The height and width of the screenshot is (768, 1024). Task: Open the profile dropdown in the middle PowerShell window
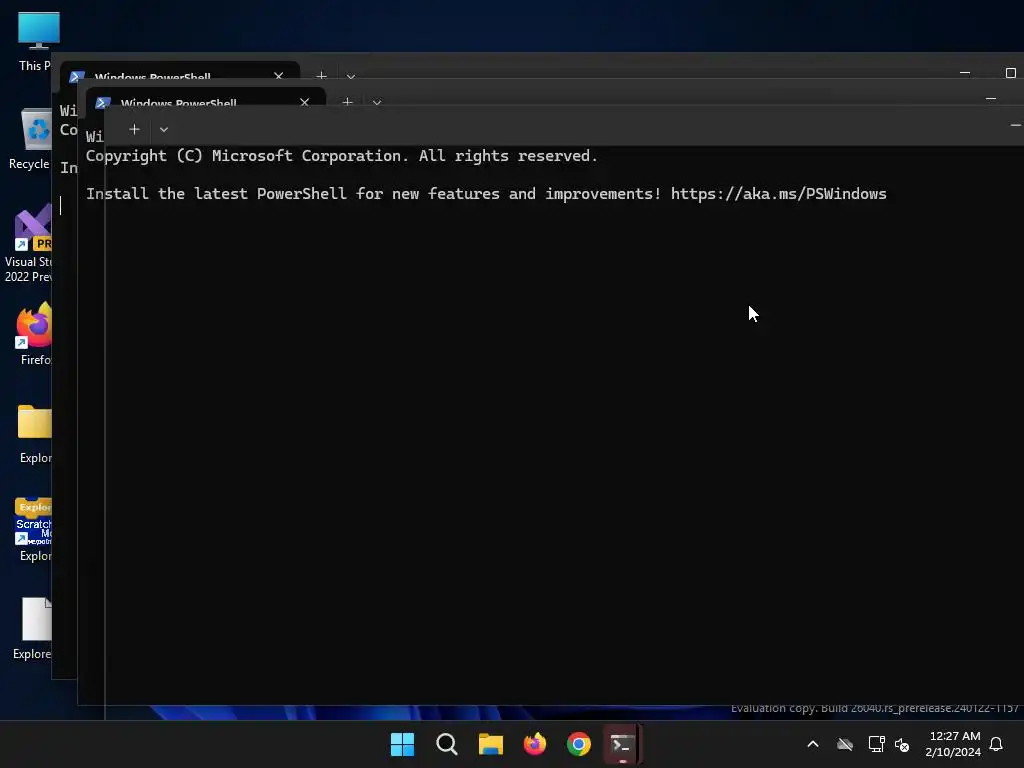[377, 103]
